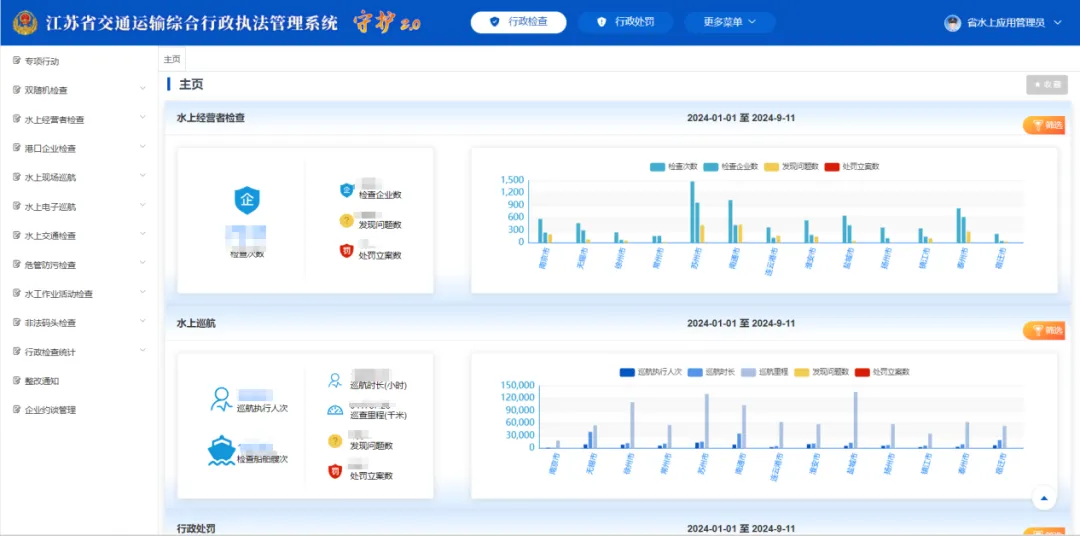The height and width of the screenshot is (536, 1080).
Task: Click the speedometer icon for 巡查里程
Action: click(x=335, y=410)
